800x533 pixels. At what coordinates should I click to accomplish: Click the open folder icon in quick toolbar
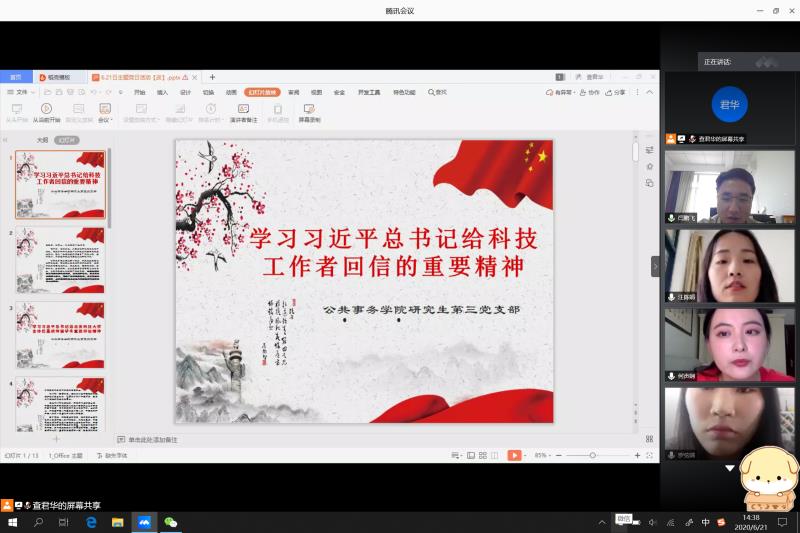[47, 92]
